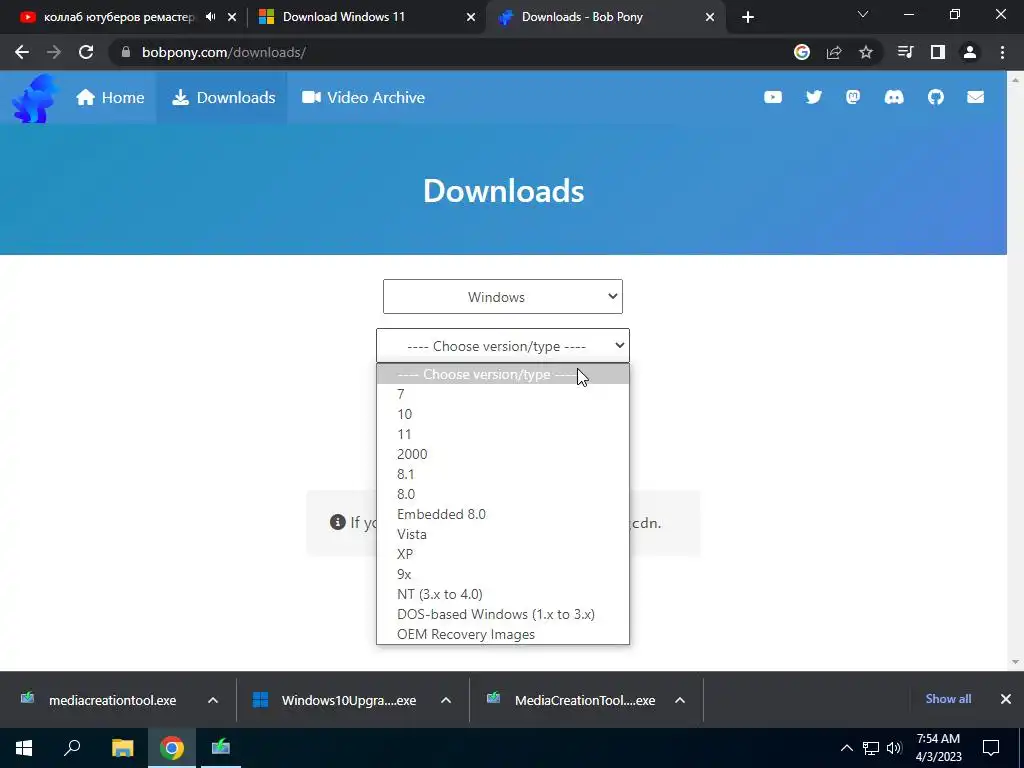Reload the page with refresh icon
The image size is (1024, 768).
coord(86,52)
